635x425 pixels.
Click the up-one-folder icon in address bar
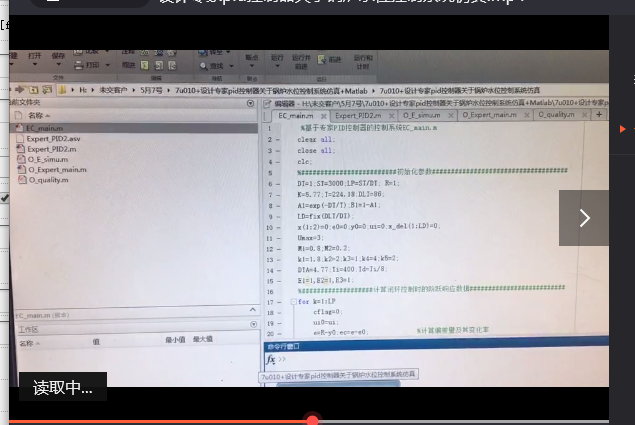[x=34, y=90]
